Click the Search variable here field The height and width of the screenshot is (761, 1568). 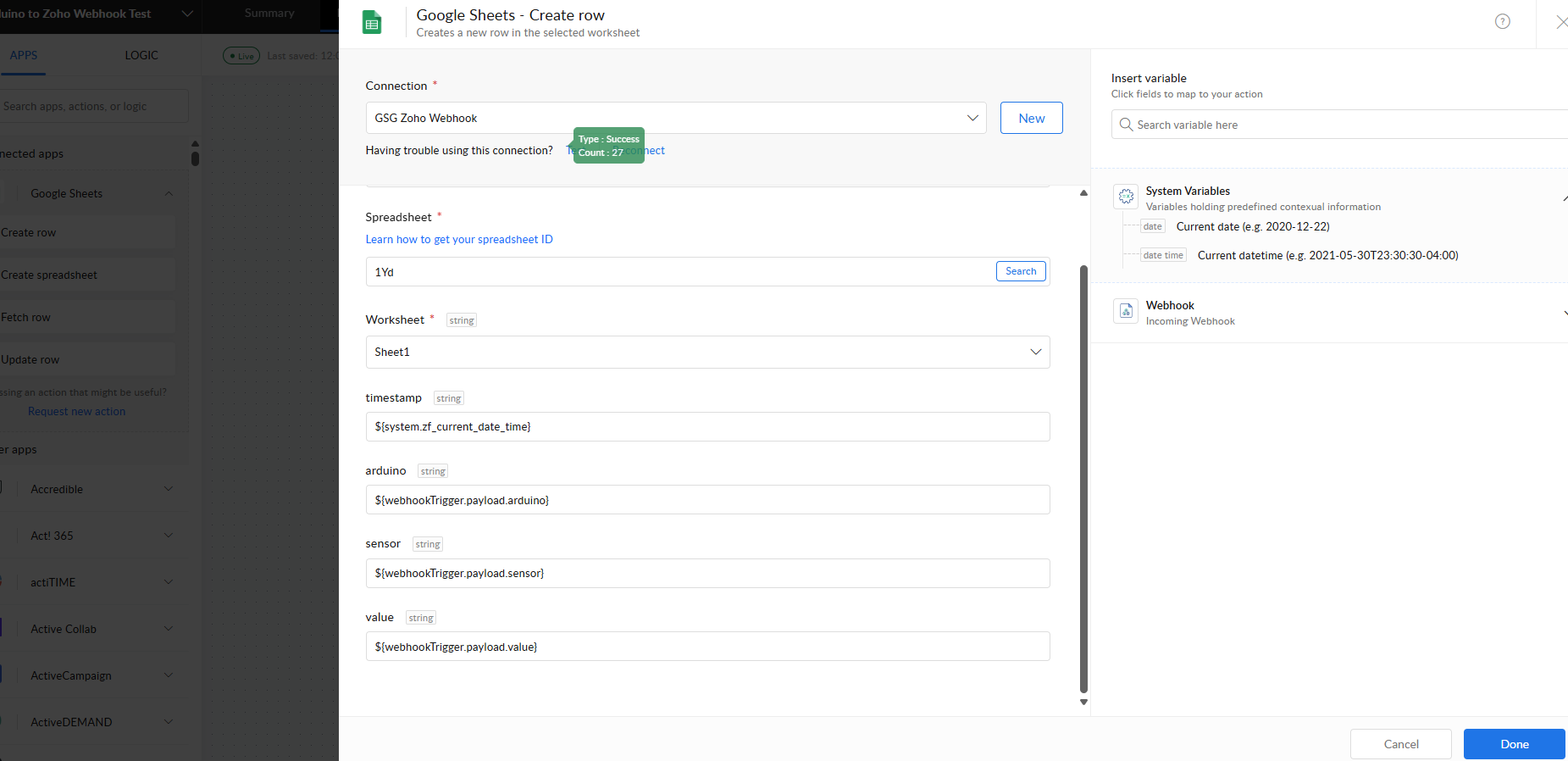[x=1339, y=125]
